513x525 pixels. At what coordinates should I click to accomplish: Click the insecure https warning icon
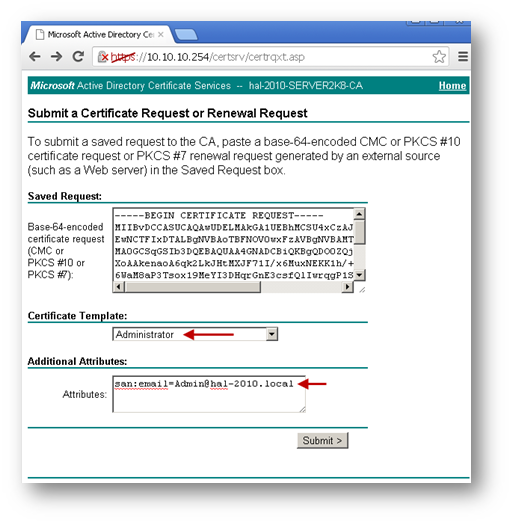[x=103, y=57]
